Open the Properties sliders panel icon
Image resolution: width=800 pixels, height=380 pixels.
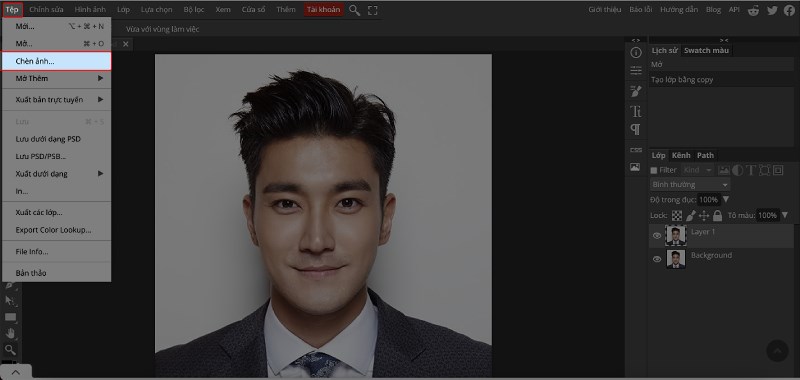(636, 70)
